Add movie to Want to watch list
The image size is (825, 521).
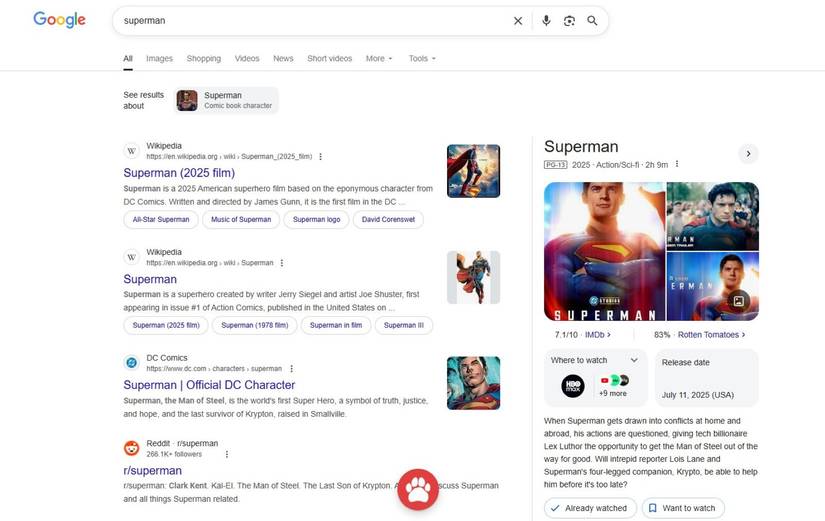683,508
